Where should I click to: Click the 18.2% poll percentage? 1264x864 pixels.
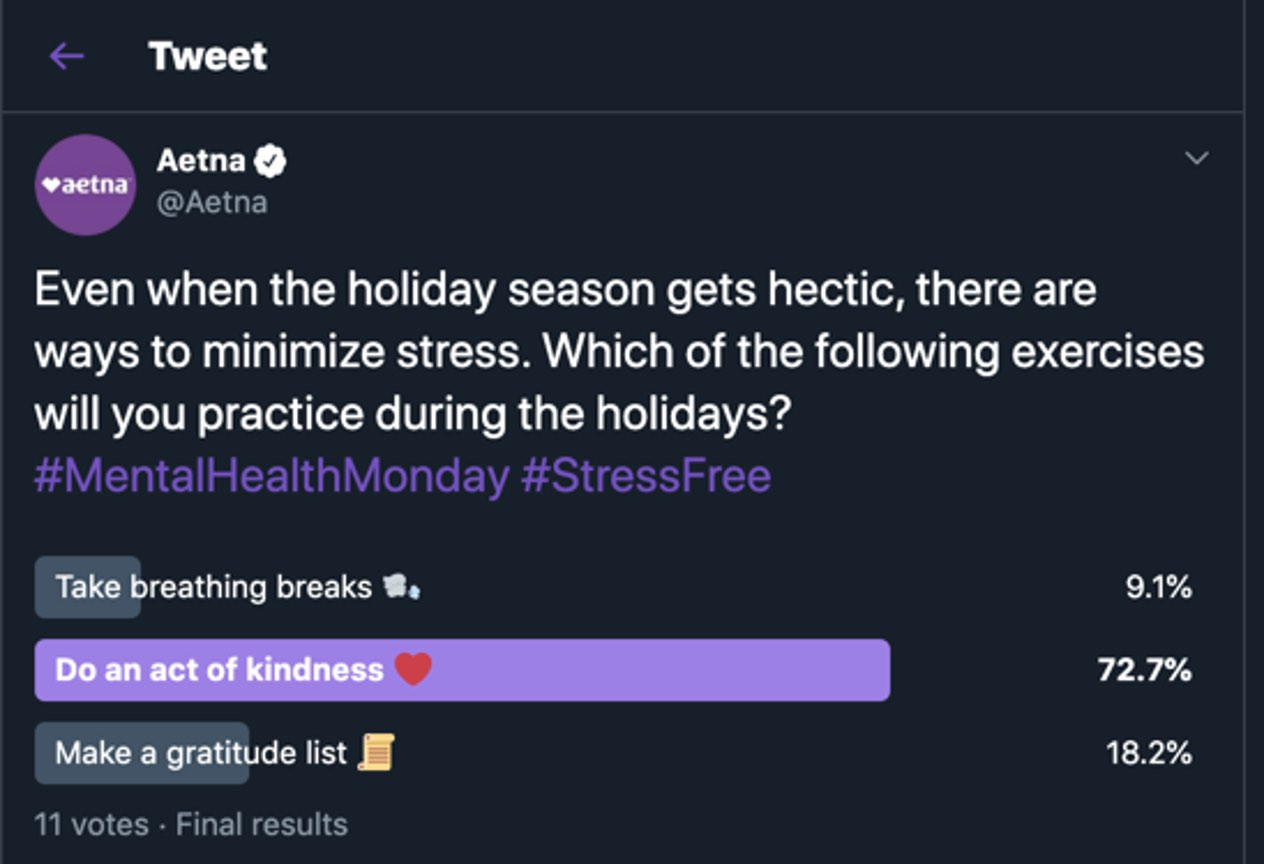click(x=1148, y=752)
